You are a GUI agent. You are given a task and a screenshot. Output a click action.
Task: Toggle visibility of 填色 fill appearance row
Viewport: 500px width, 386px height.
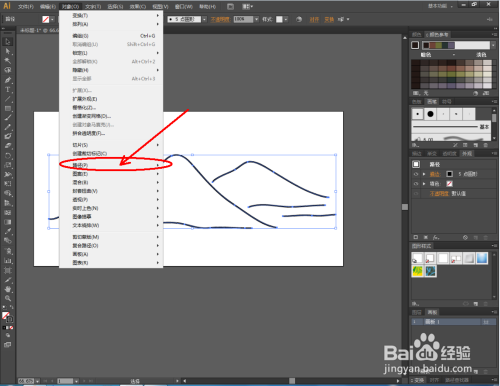click(x=416, y=184)
